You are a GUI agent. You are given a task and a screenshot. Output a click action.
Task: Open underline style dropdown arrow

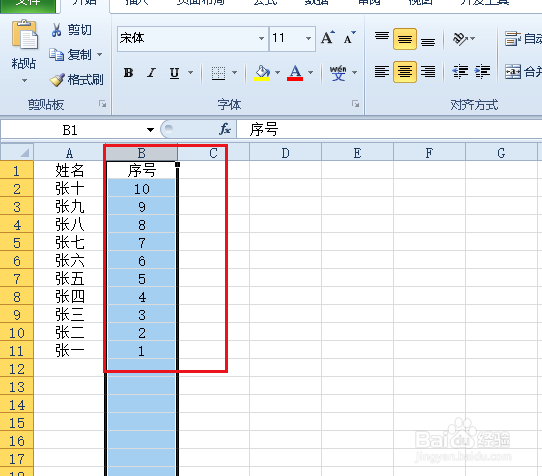click(190, 73)
